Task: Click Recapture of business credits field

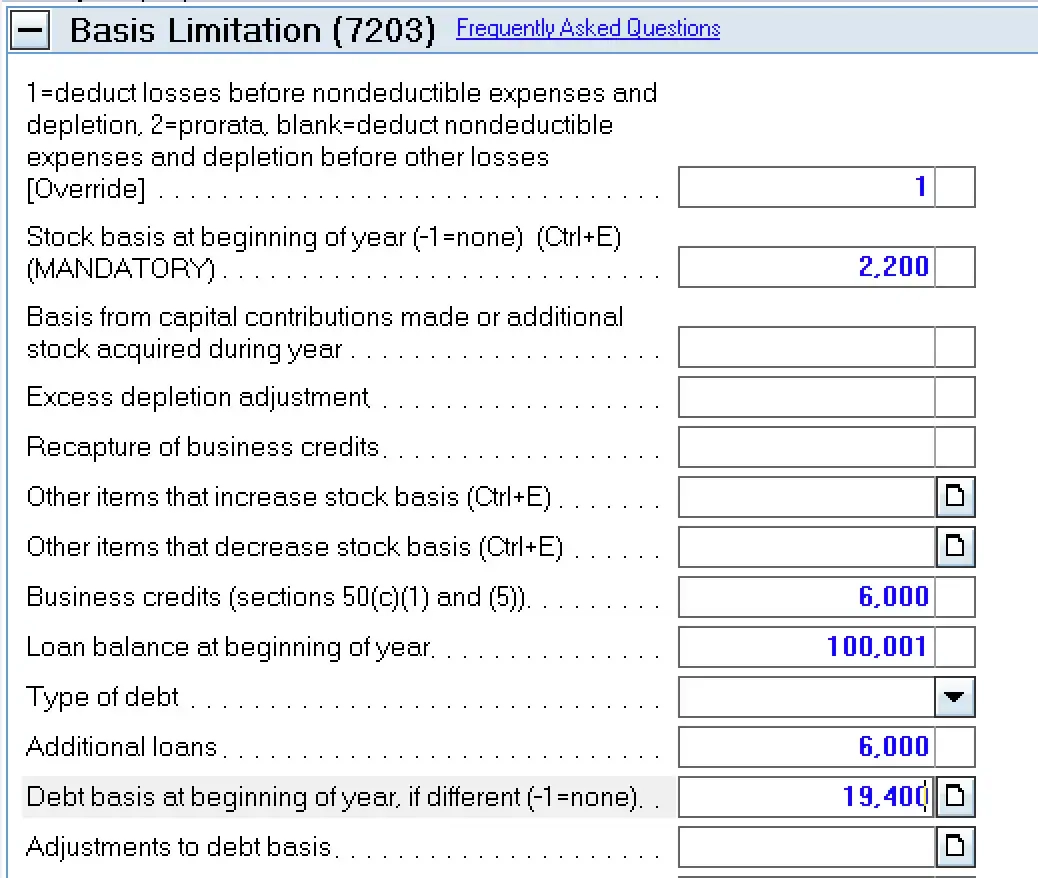Action: [x=806, y=447]
